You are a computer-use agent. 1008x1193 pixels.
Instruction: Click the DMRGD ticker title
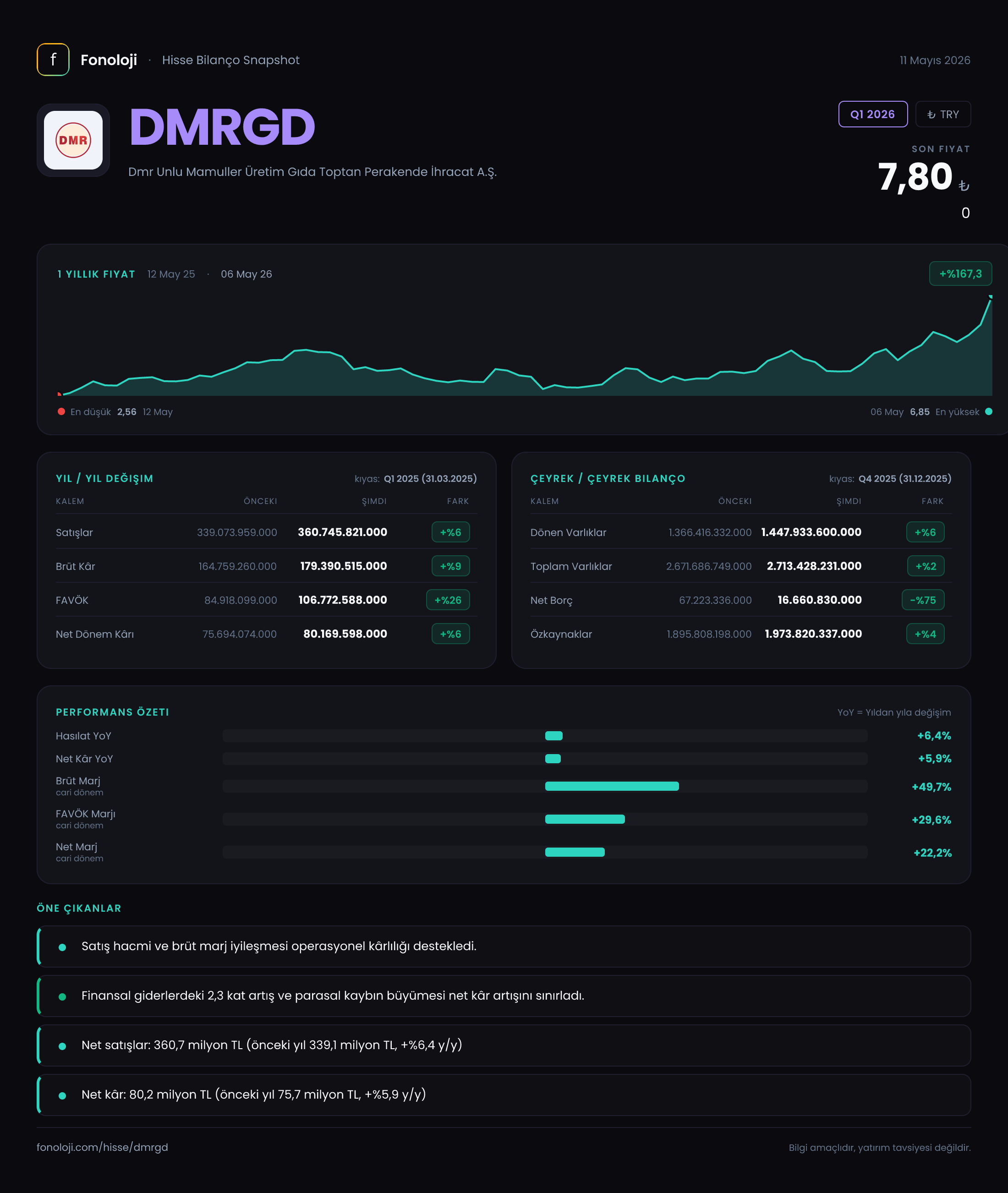(222, 127)
